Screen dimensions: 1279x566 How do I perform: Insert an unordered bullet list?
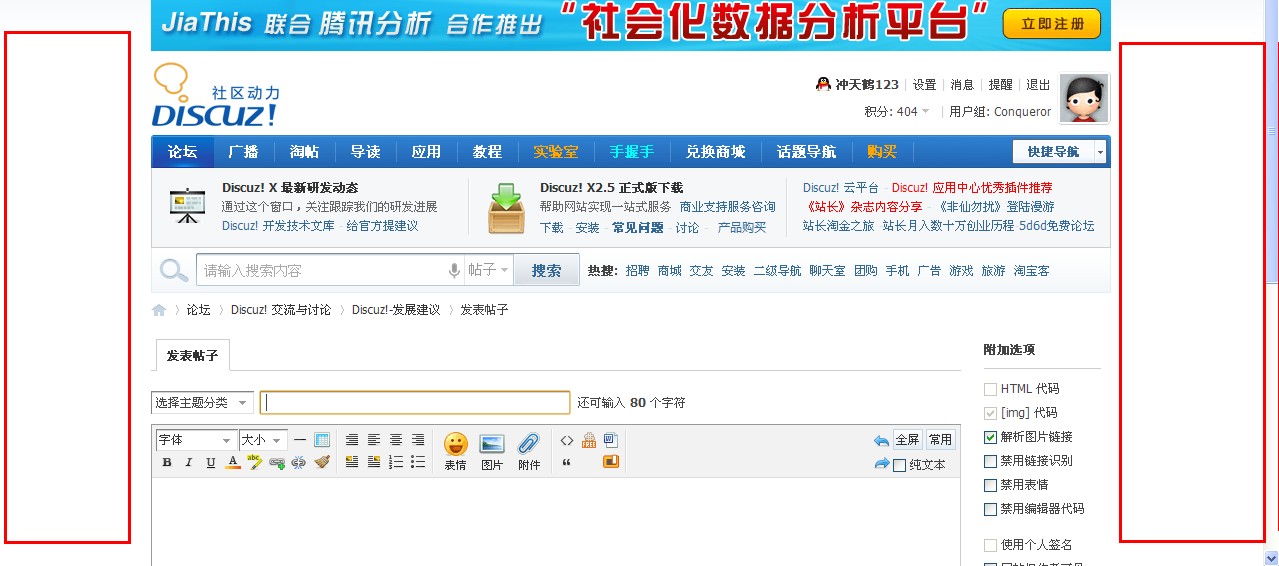pyautogui.click(x=418, y=462)
